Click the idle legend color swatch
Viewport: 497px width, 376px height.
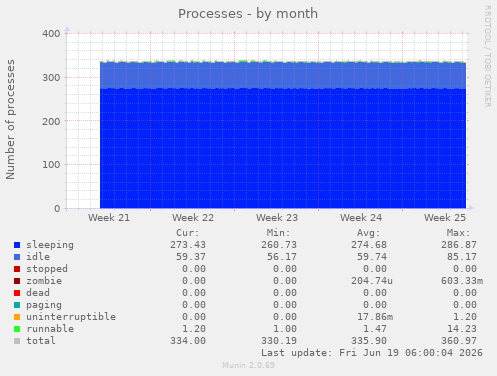pos(17,257)
